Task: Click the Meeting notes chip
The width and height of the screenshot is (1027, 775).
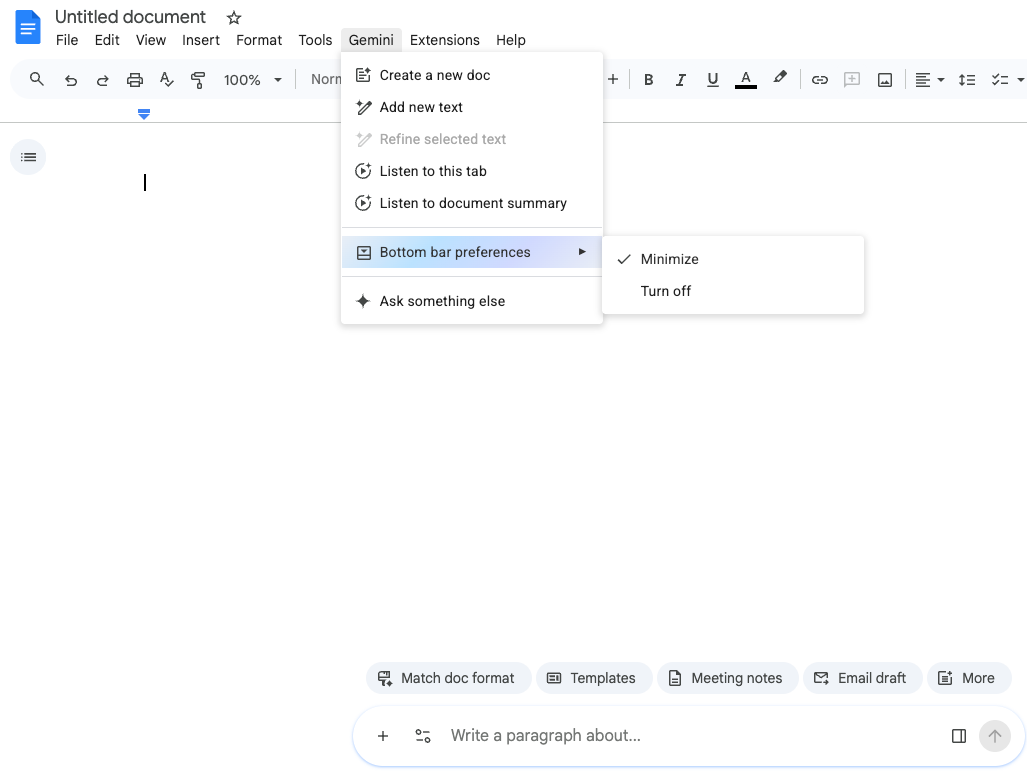Action: (728, 678)
